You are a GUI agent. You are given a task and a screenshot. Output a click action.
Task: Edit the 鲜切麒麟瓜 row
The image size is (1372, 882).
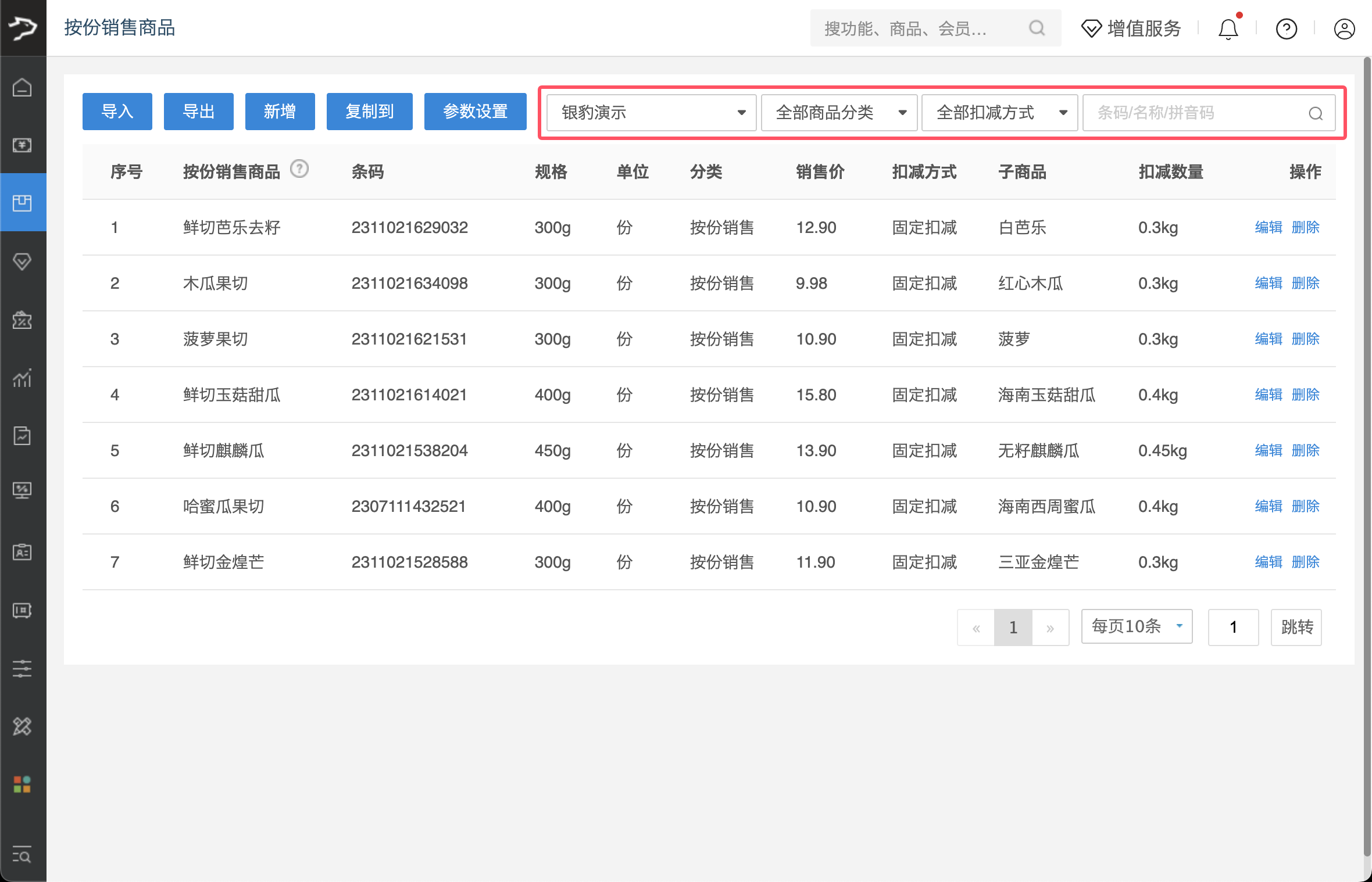[1269, 450]
